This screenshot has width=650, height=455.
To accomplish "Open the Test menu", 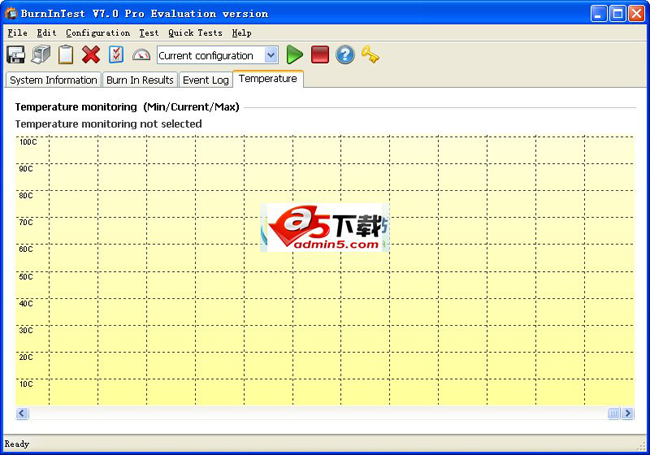I will (149, 33).
